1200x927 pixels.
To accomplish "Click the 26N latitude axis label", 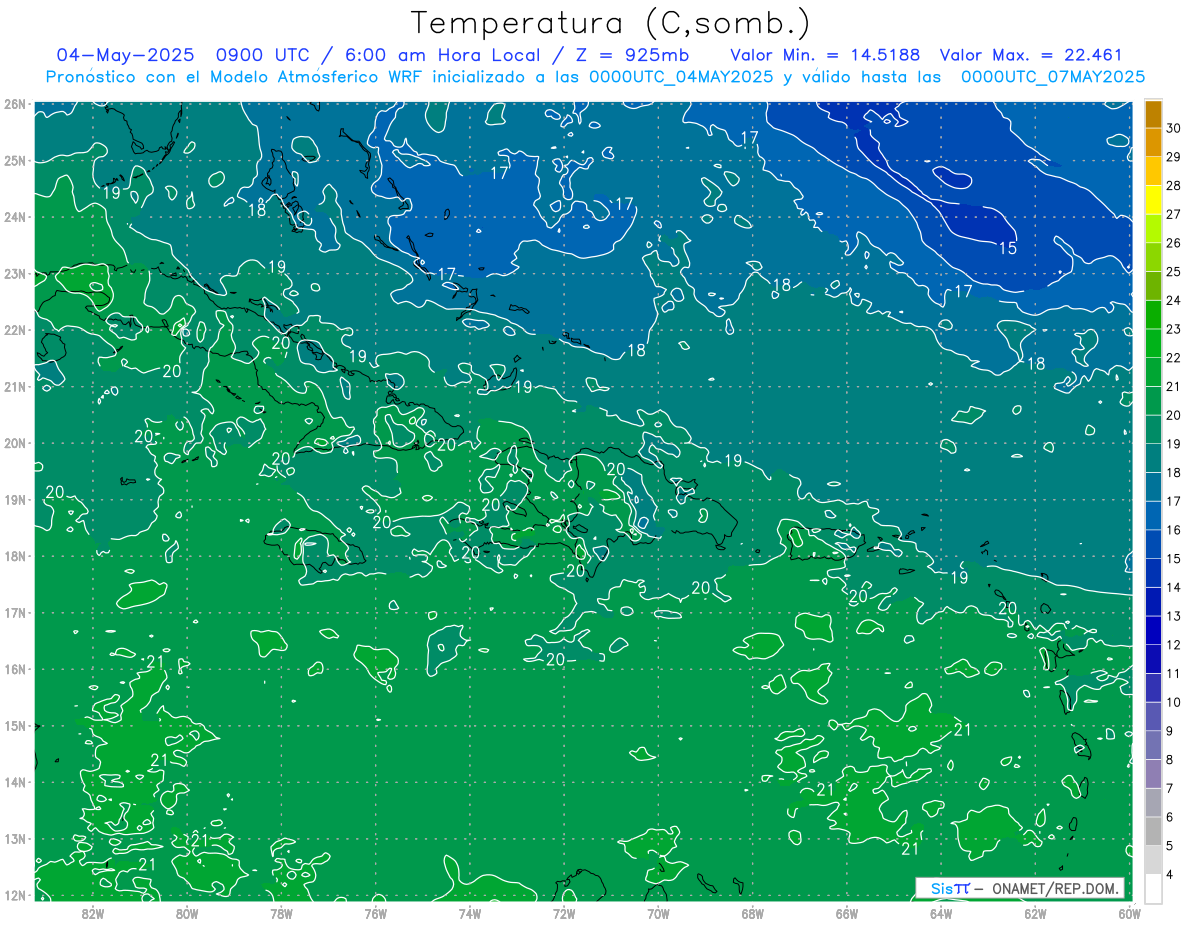I will pyautogui.click(x=14, y=104).
